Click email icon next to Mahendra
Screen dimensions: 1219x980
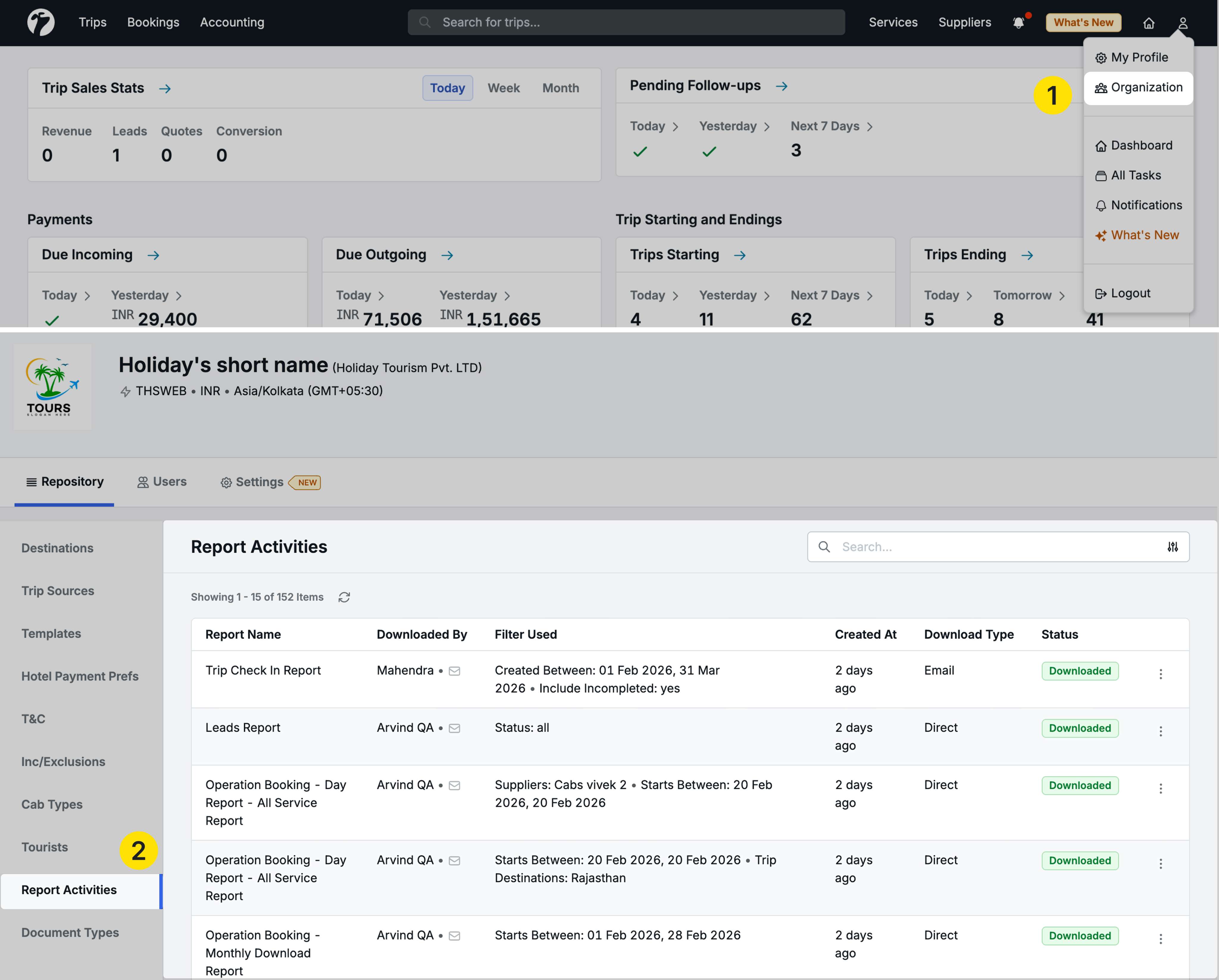point(454,671)
